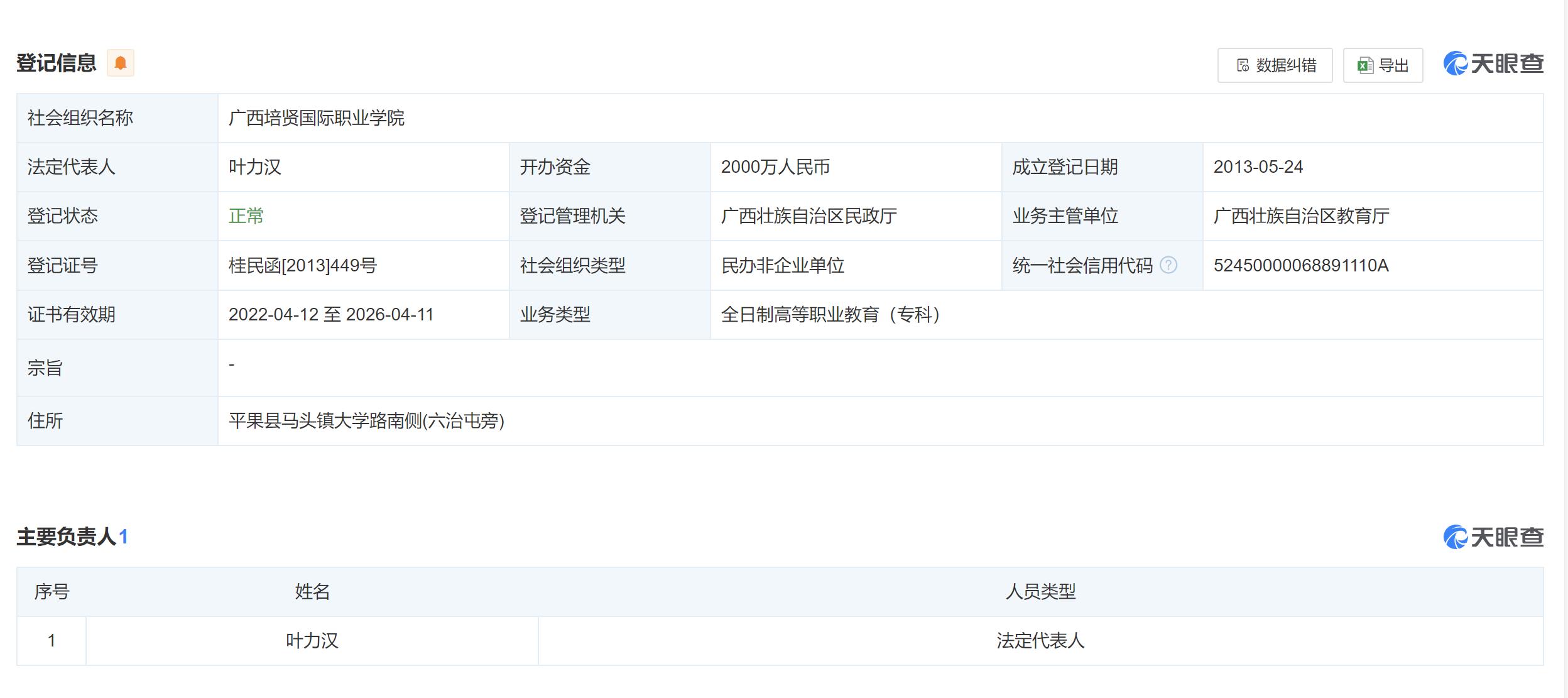
Task: Click the registration number 桂民函[2013]449号
Action: tap(303, 266)
